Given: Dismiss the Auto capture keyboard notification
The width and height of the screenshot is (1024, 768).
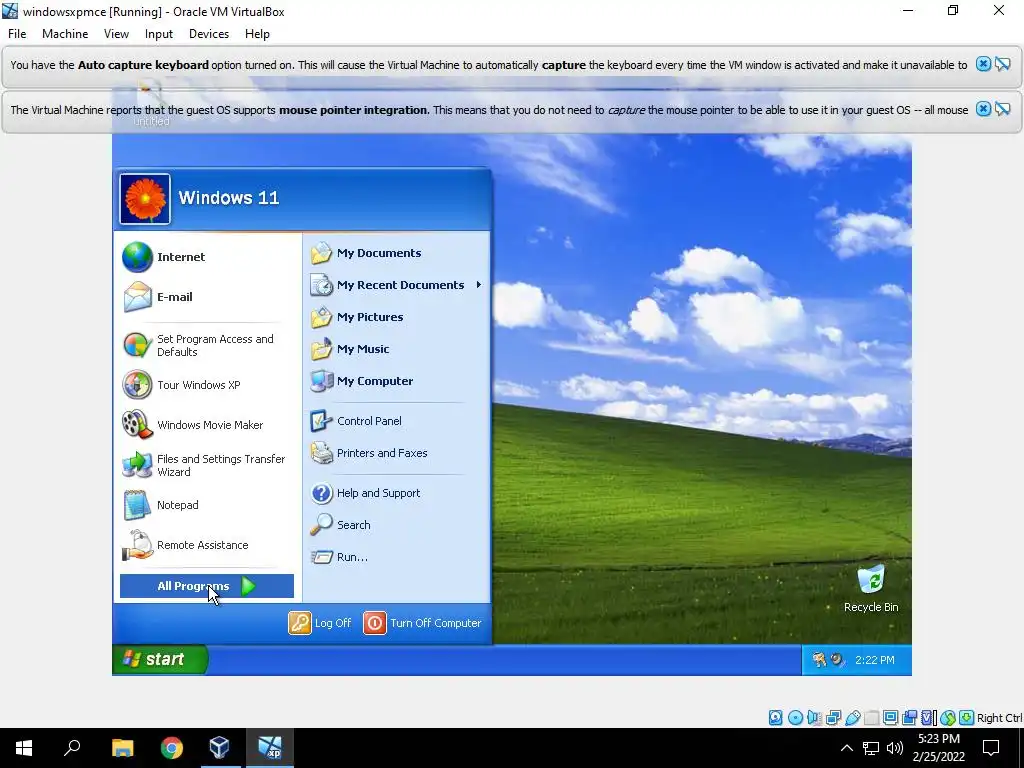Looking at the screenshot, I should 983,64.
